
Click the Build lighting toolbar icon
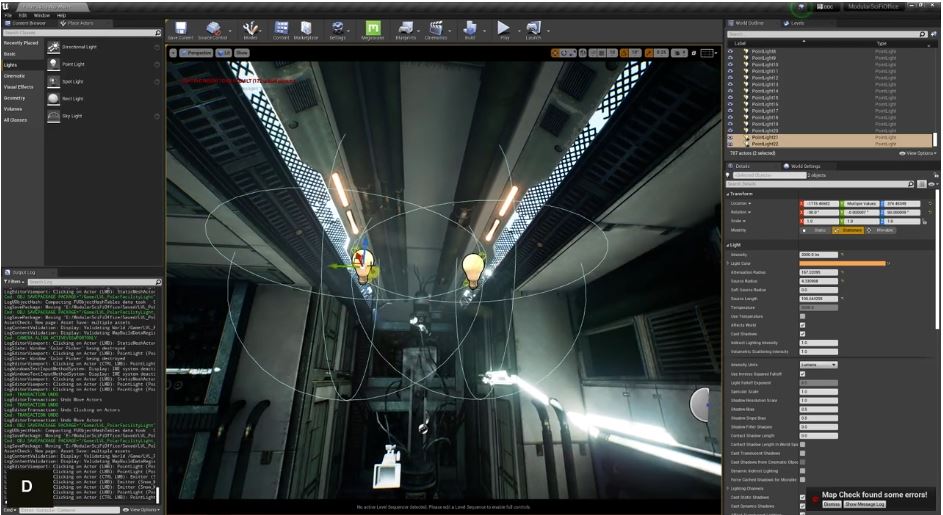pos(470,29)
